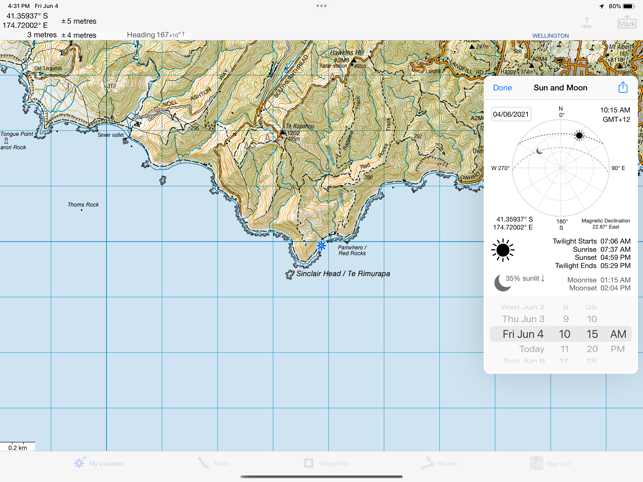This screenshot has width=643, height=482.
Task: Tap the Routes tab icon
Action: 438,463
